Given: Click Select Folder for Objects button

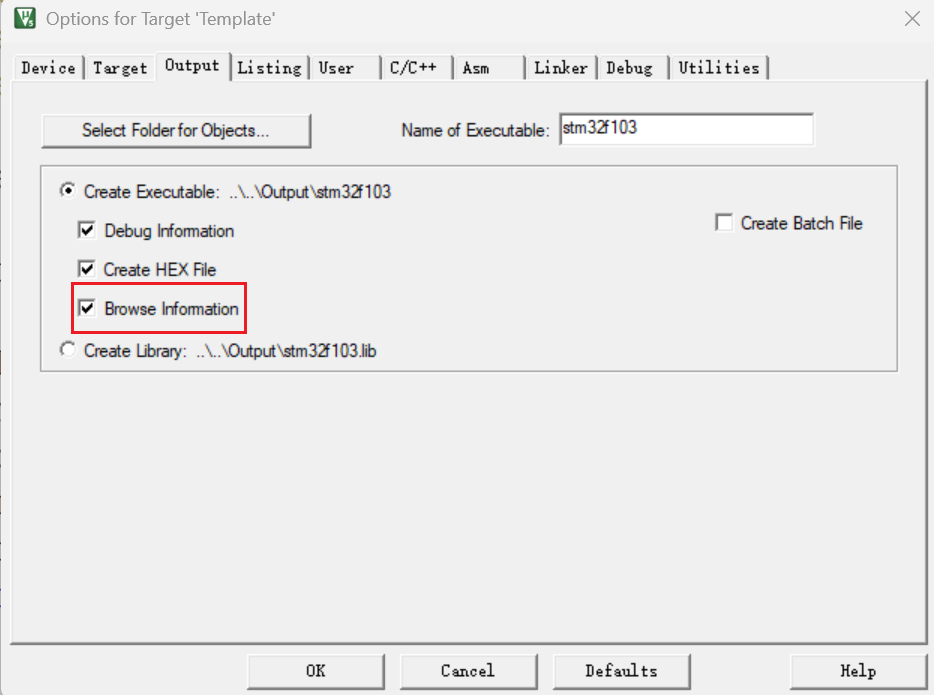Looking at the screenshot, I should [176, 130].
